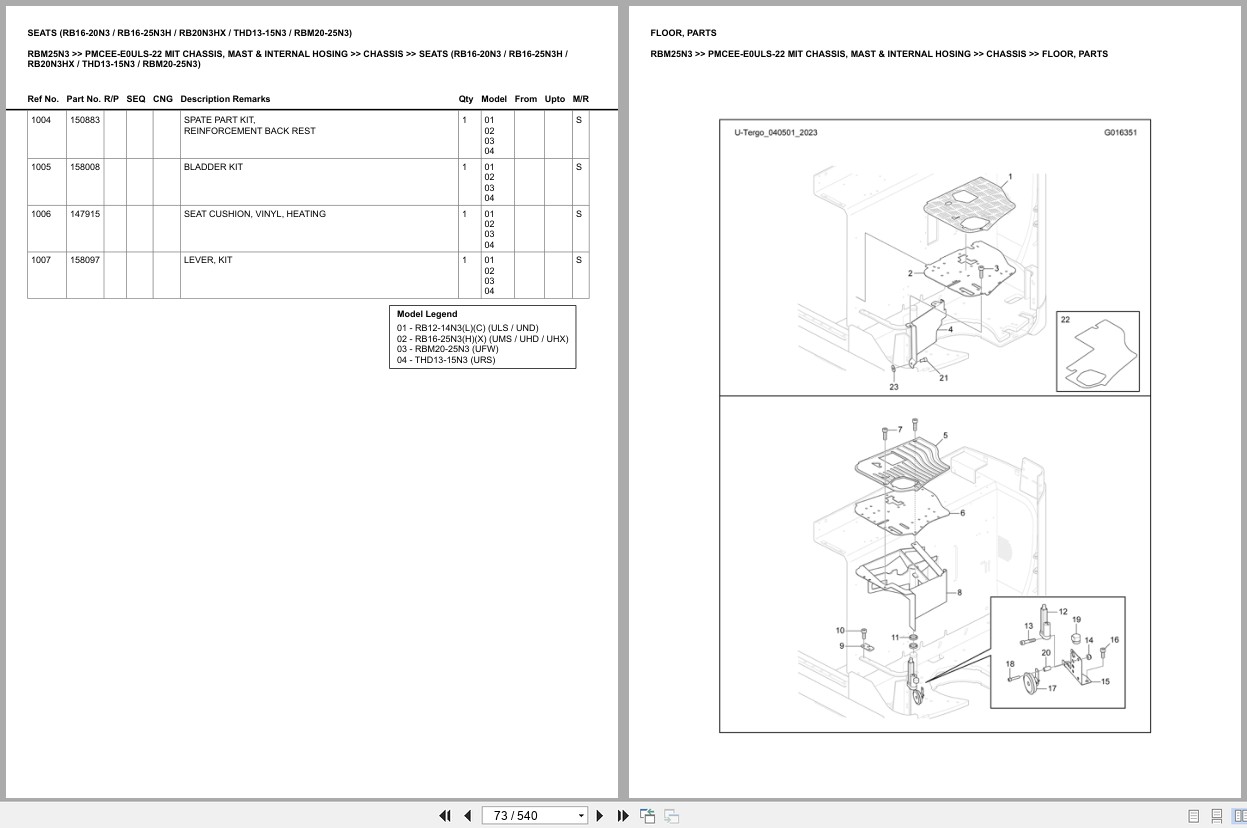Click the Qty column header

(x=466, y=99)
